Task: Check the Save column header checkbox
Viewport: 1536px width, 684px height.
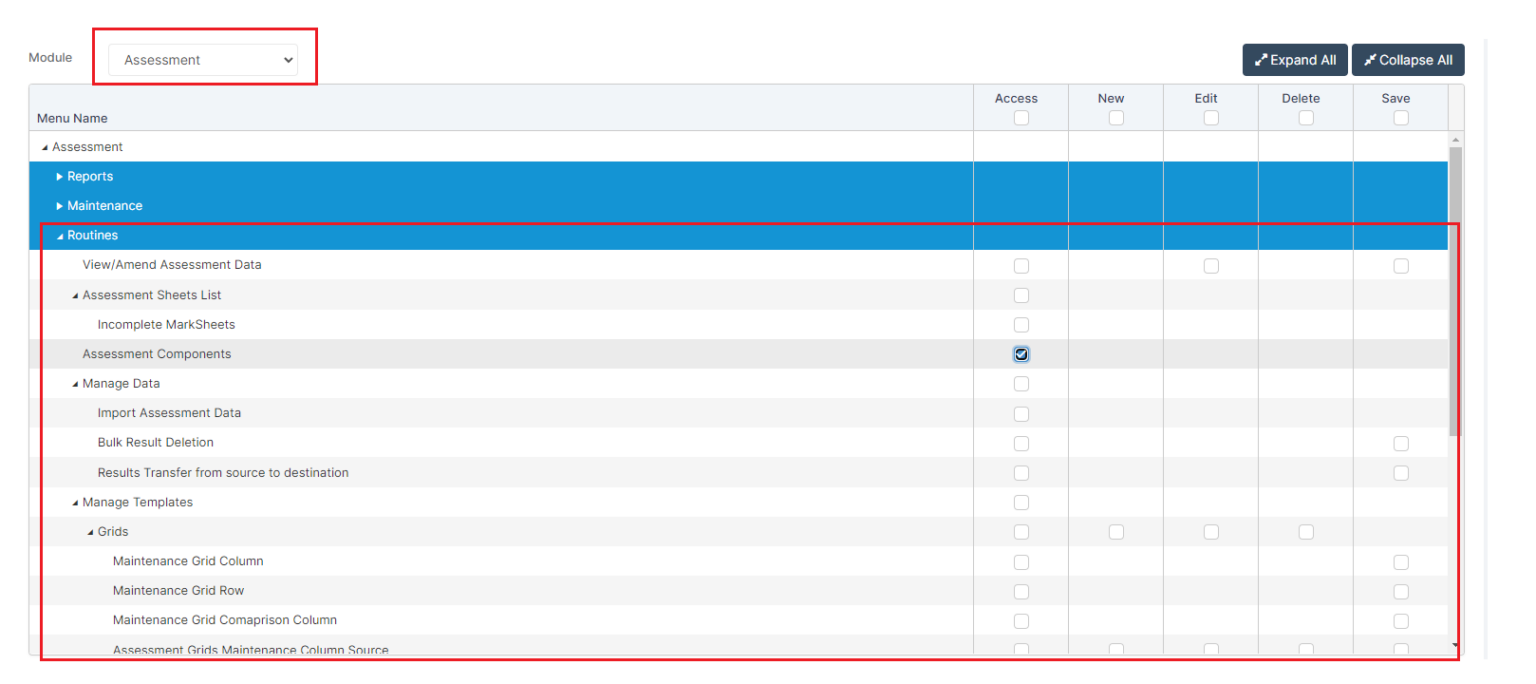Action: point(1400,117)
